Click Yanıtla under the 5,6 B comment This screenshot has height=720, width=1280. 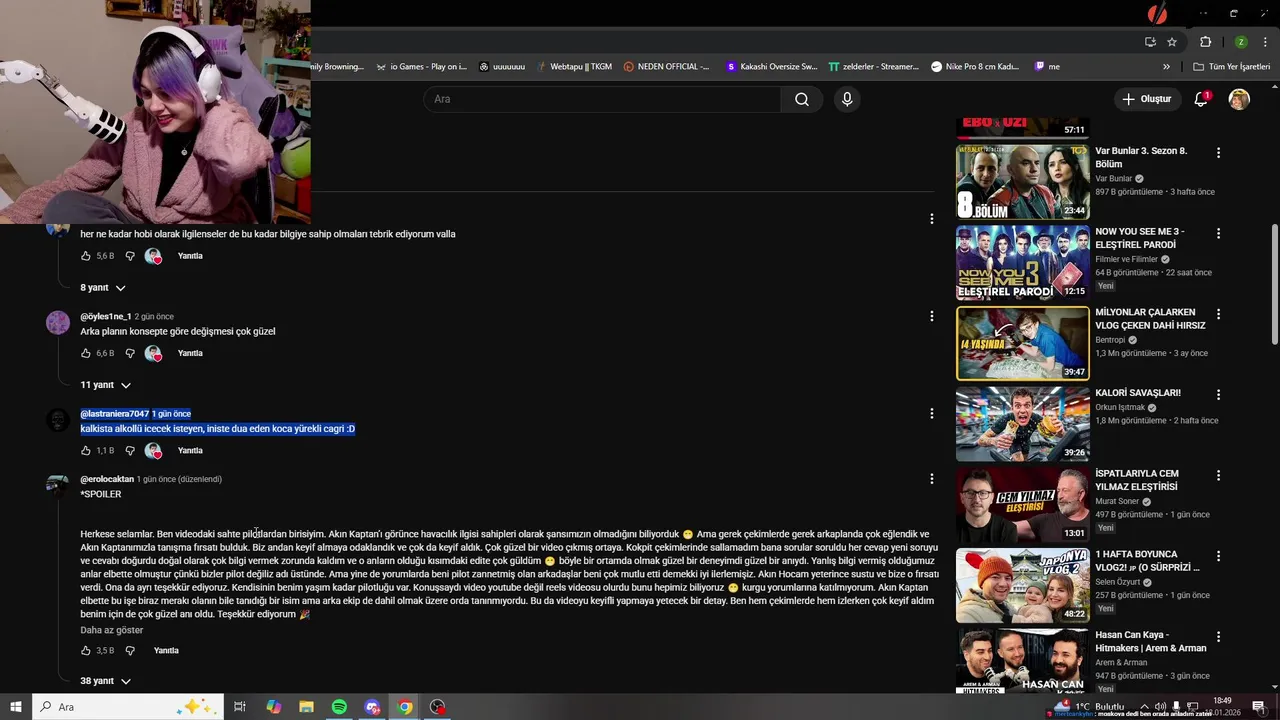[190, 256]
